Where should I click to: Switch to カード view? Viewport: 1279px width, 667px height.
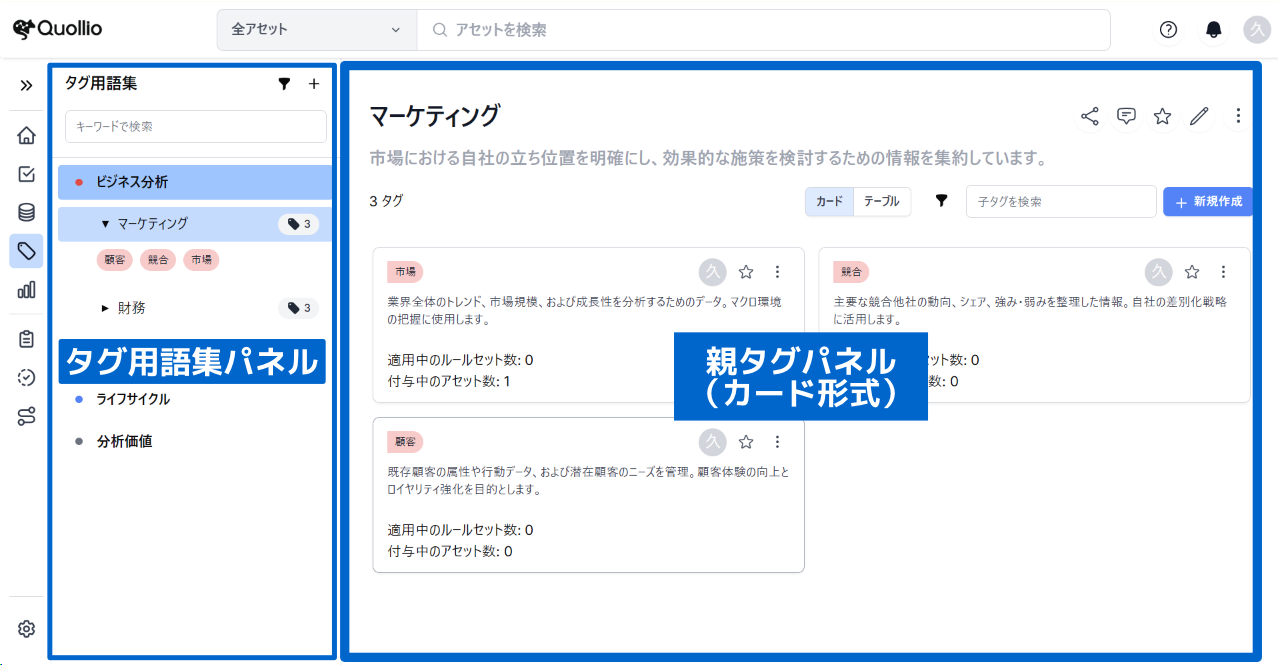click(x=829, y=201)
